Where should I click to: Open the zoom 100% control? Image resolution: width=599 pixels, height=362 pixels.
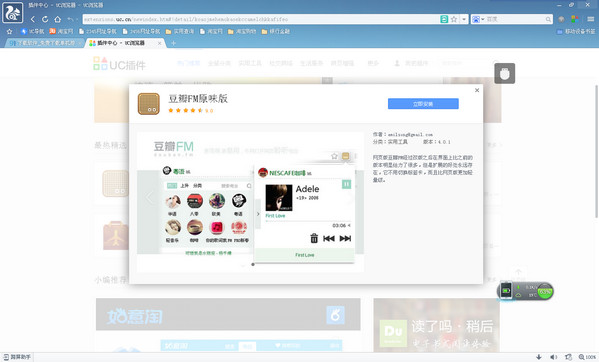(587, 357)
